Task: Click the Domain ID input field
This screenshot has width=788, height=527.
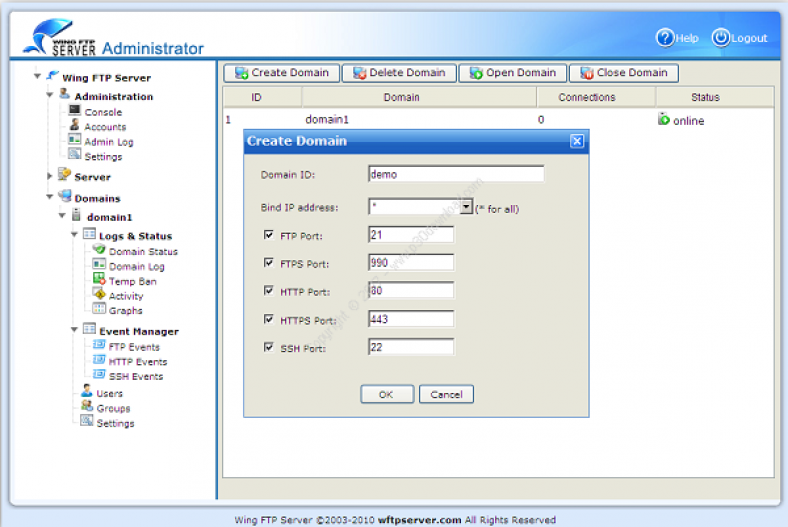Action: 456,174
